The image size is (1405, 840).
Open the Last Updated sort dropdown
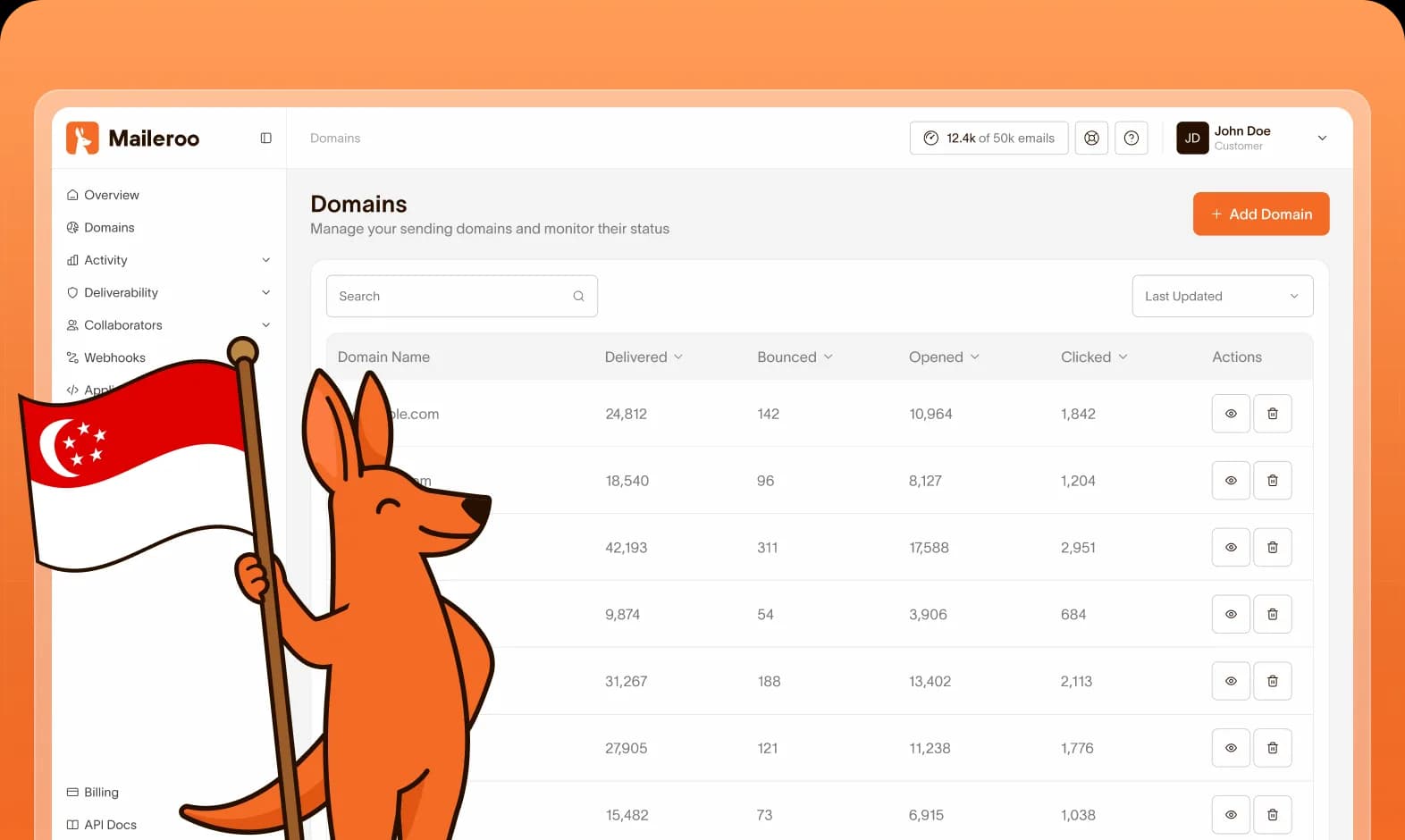1223,296
